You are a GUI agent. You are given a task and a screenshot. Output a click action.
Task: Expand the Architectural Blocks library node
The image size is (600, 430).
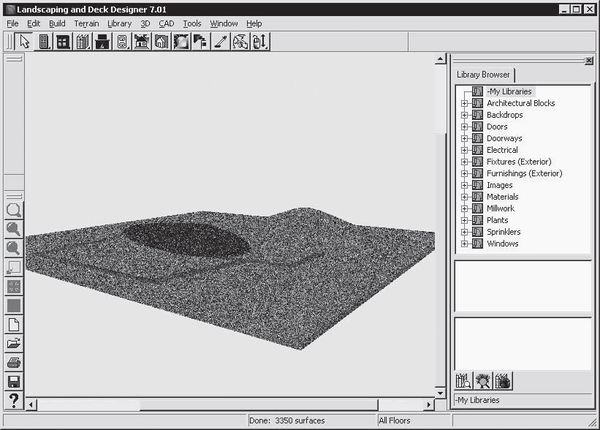click(x=465, y=103)
